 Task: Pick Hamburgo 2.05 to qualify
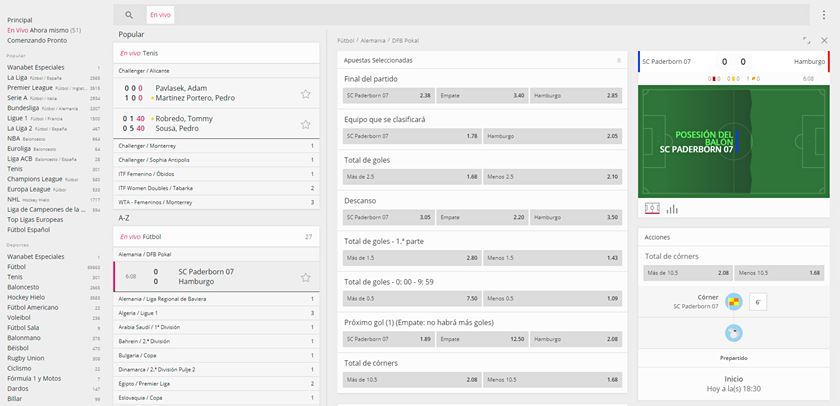coord(552,136)
